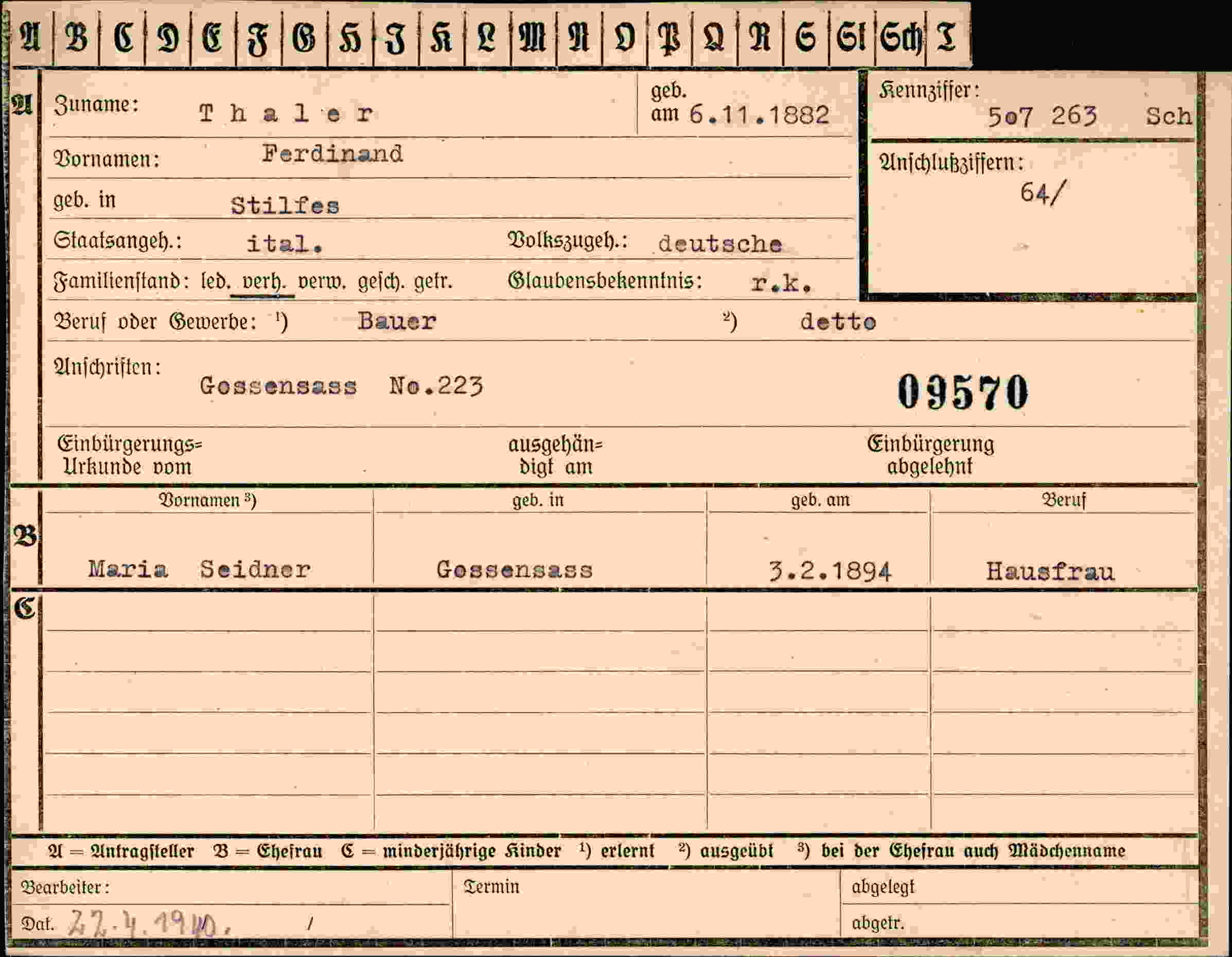Click the stamped number '09570'
This screenshot has width=1232, height=957.
[x=963, y=392]
